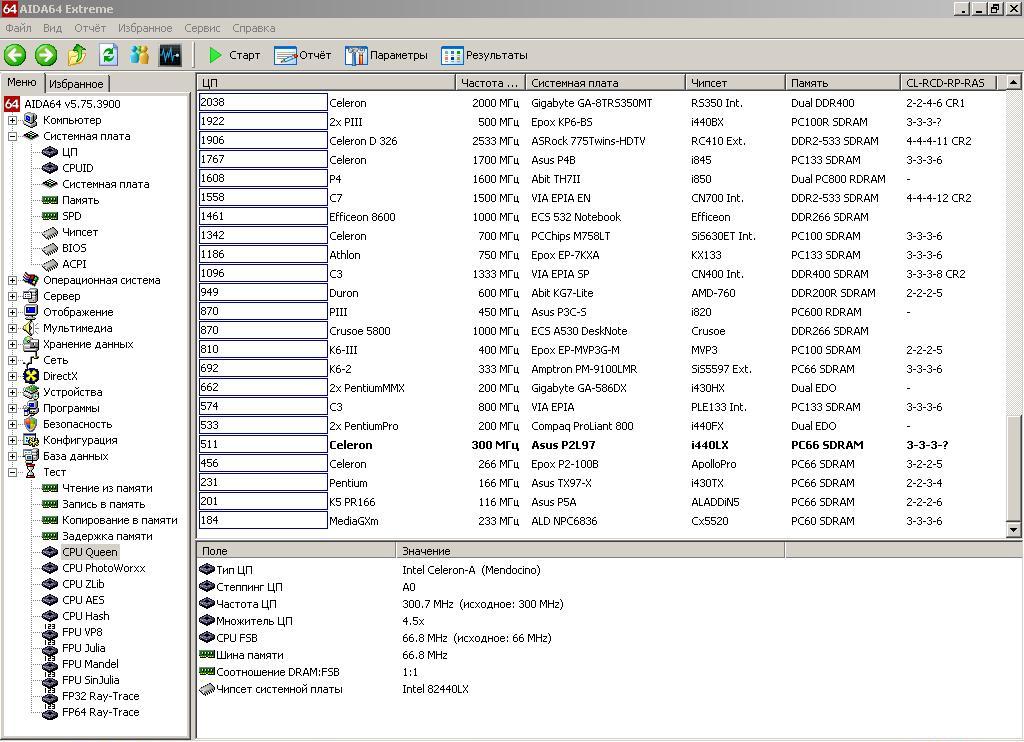Click the results list scroll-down arrow
The width and height of the screenshot is (1024, 742).
(x=1013, y=530)
